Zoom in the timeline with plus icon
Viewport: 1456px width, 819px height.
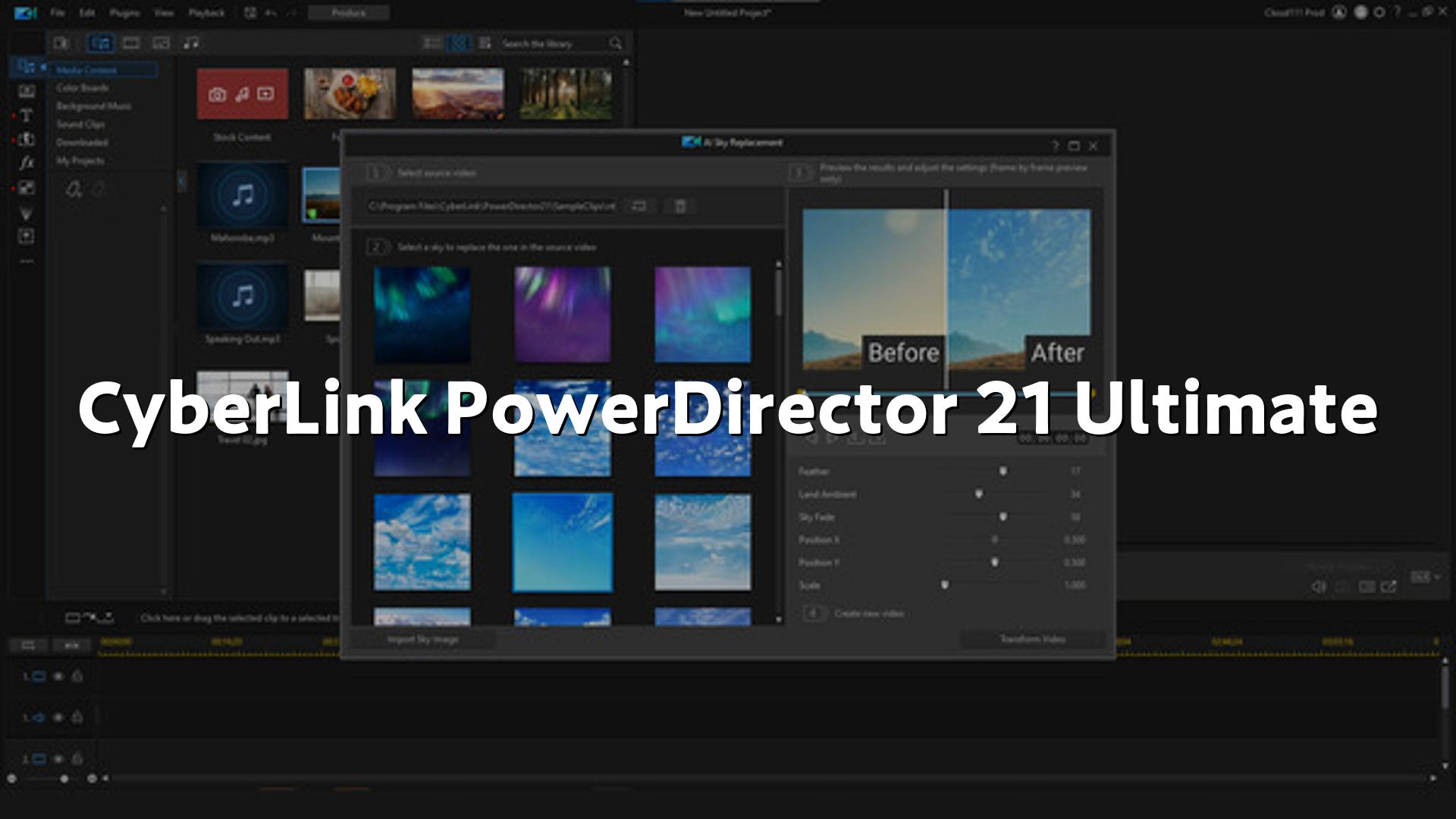click(x=92, y=778)
